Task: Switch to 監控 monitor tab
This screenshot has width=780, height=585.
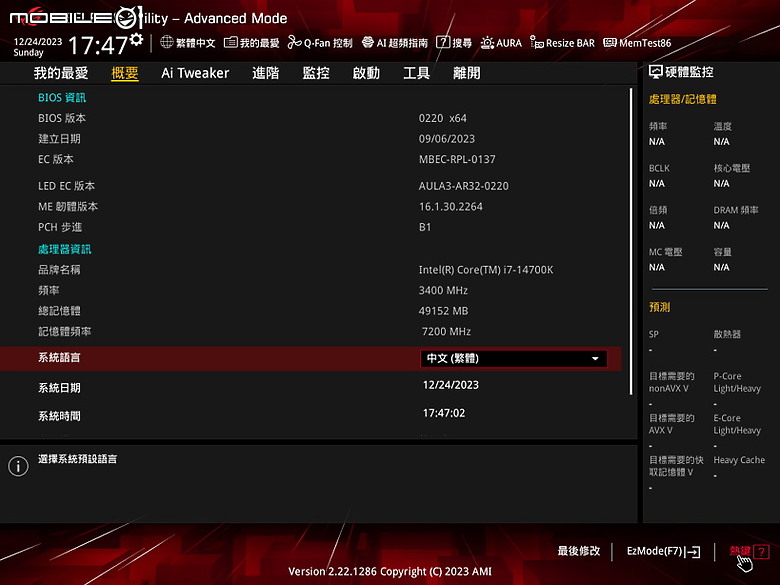Action: click(316, 73)
